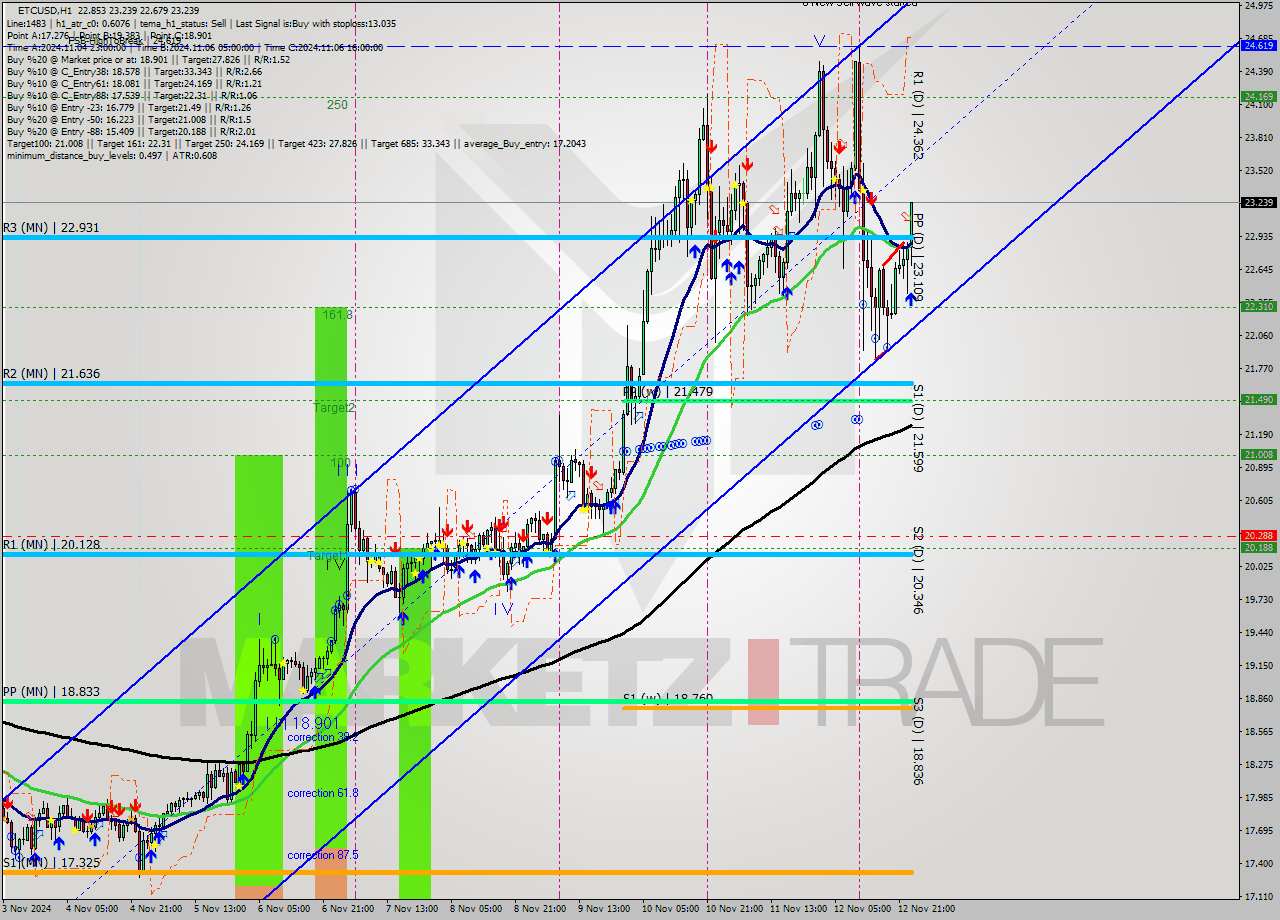Viewport: 1280px width, 920px height.
Task: Select the 10 Nov 21:00 time label
Action: coord(732,909)
